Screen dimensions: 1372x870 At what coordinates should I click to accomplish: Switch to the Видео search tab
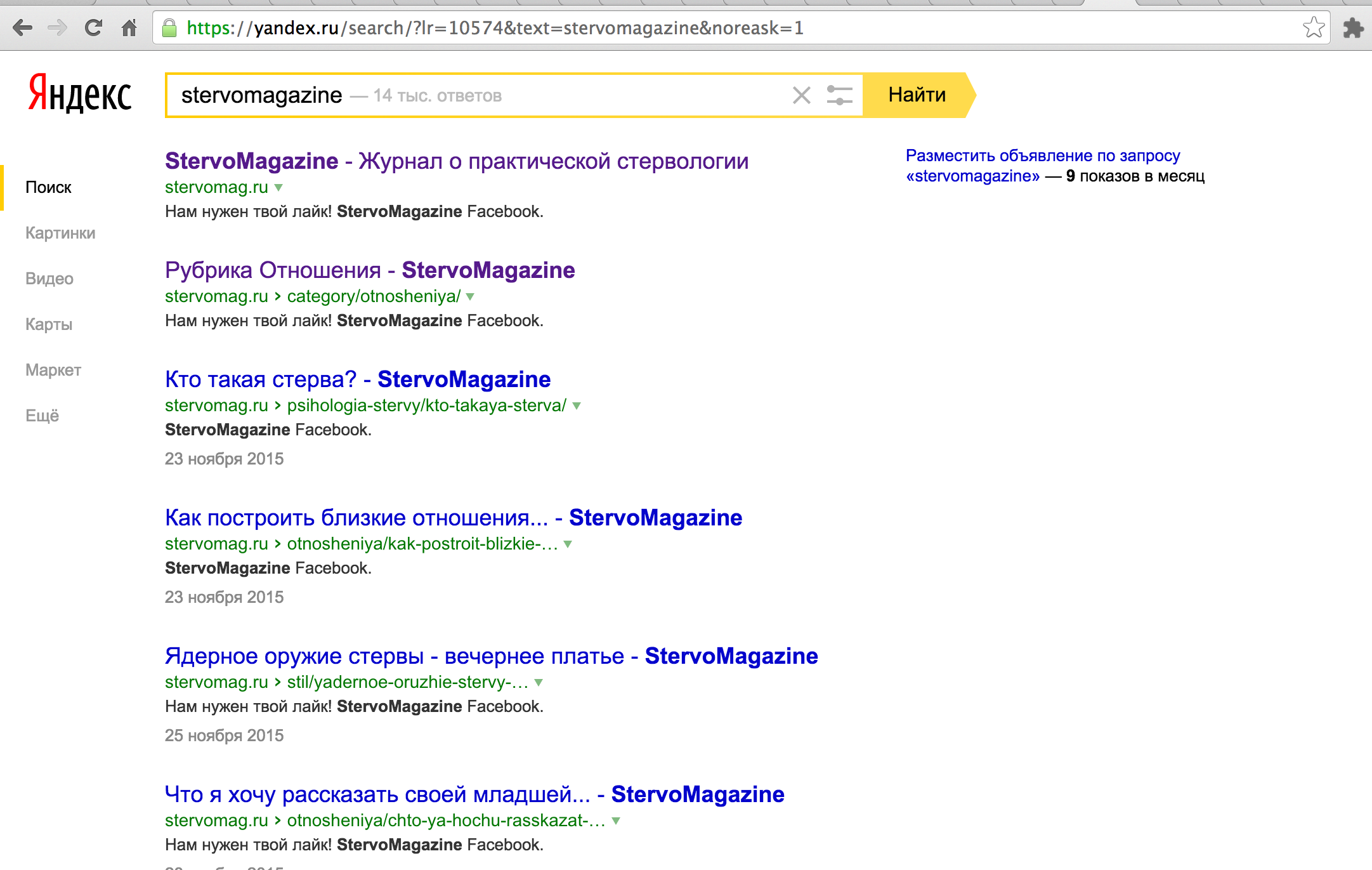click(x=49, y=279)
